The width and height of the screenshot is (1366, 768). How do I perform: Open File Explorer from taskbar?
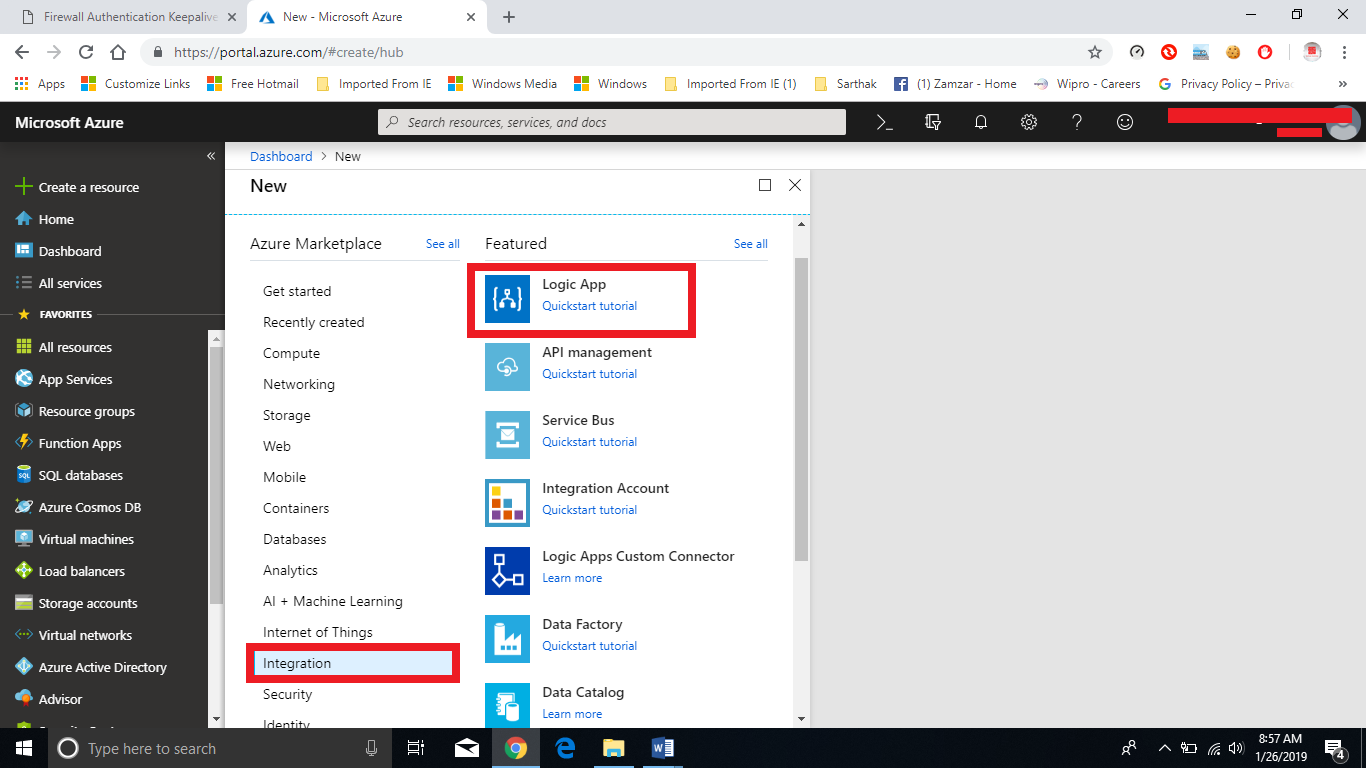(x=613, y=747)
